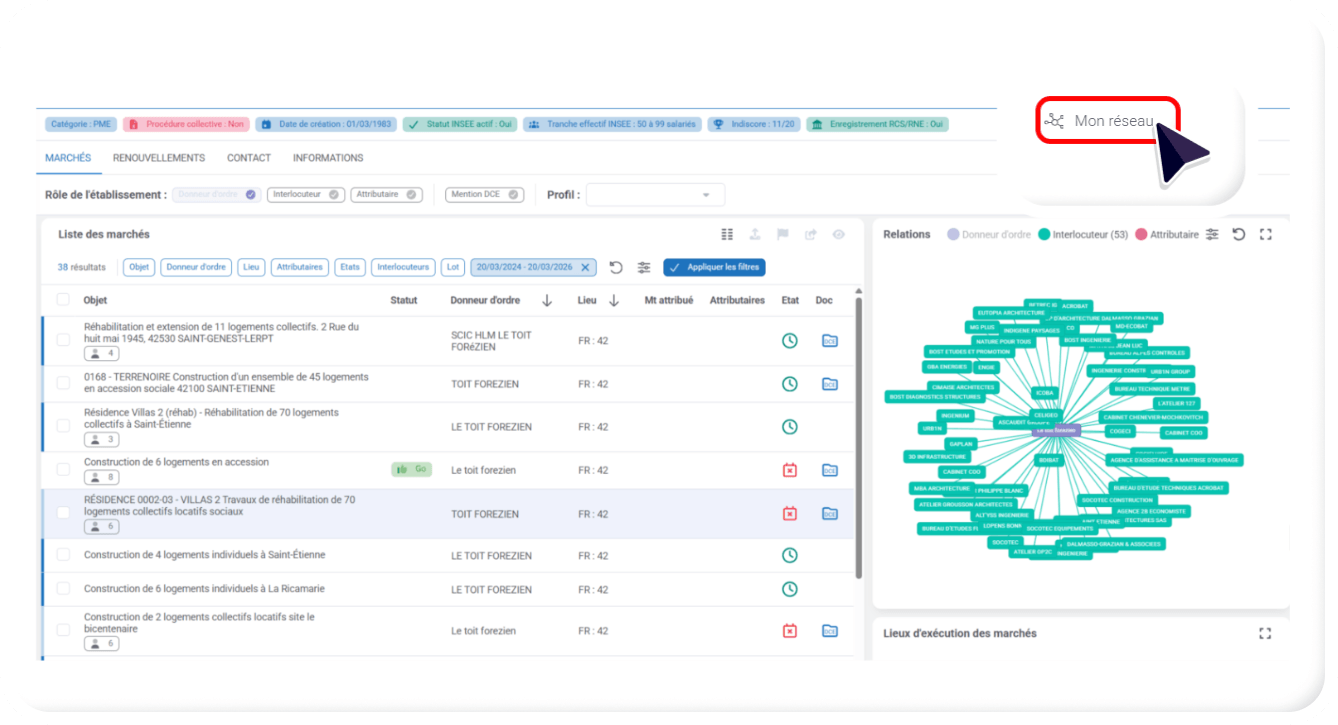Image resolution: width=1338 pixels, height=725 pixels.
Task: Open the DCE document for first market row
Action: click(829, 341)
